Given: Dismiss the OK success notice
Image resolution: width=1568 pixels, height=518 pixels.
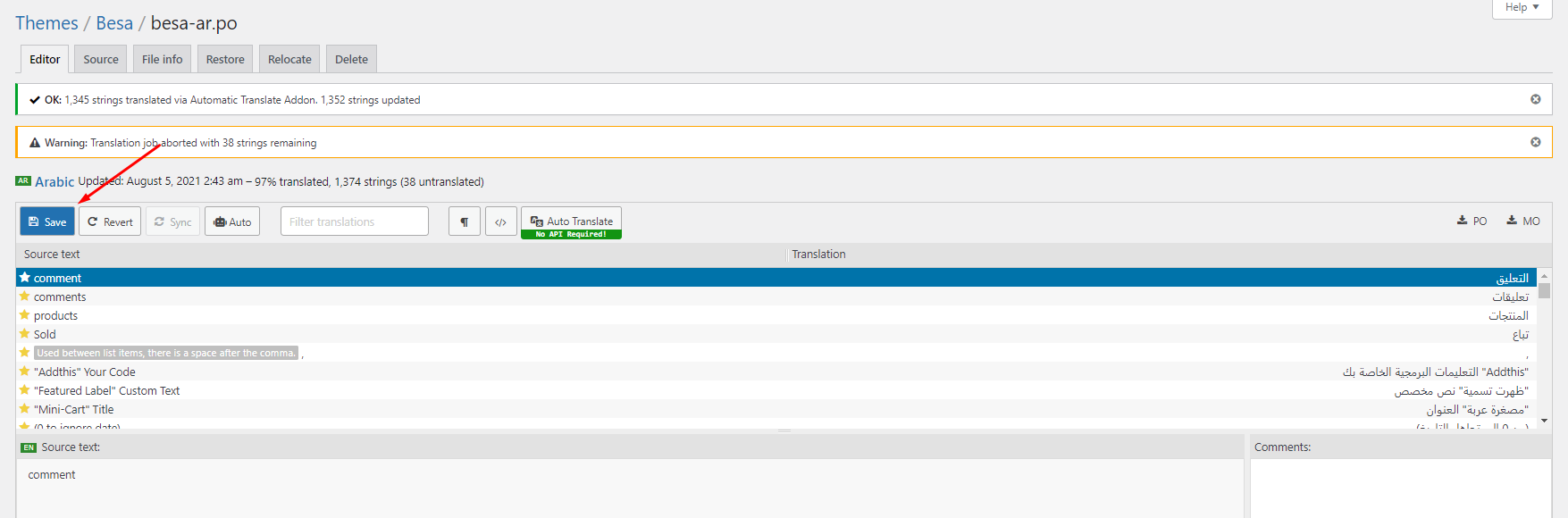Looking at the screenshot, I should 1535,99.
